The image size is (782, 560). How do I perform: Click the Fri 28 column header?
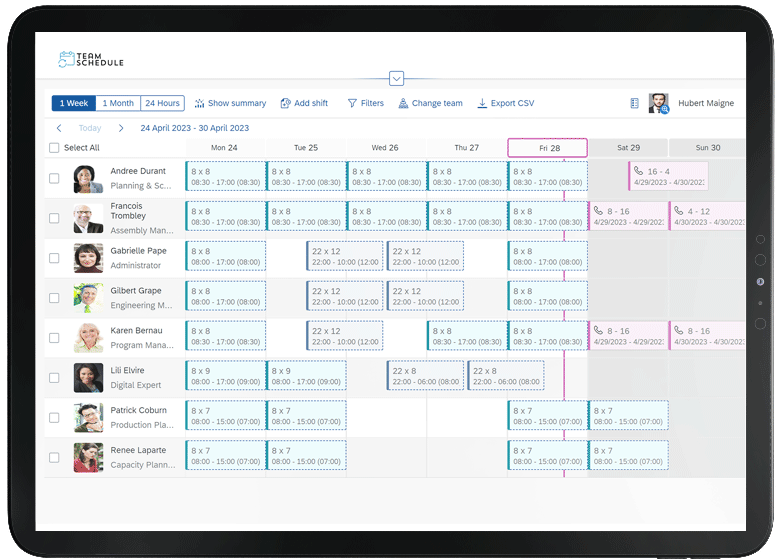[548, 148]
